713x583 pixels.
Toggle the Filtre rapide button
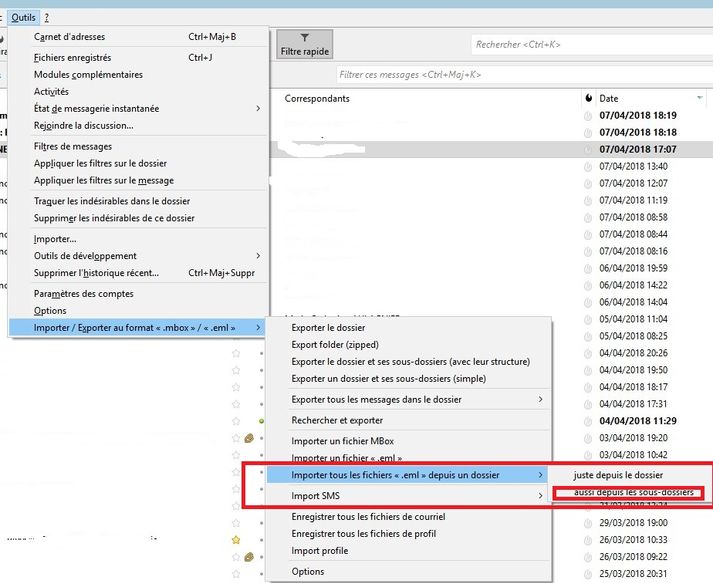click(x=305, y=44)
